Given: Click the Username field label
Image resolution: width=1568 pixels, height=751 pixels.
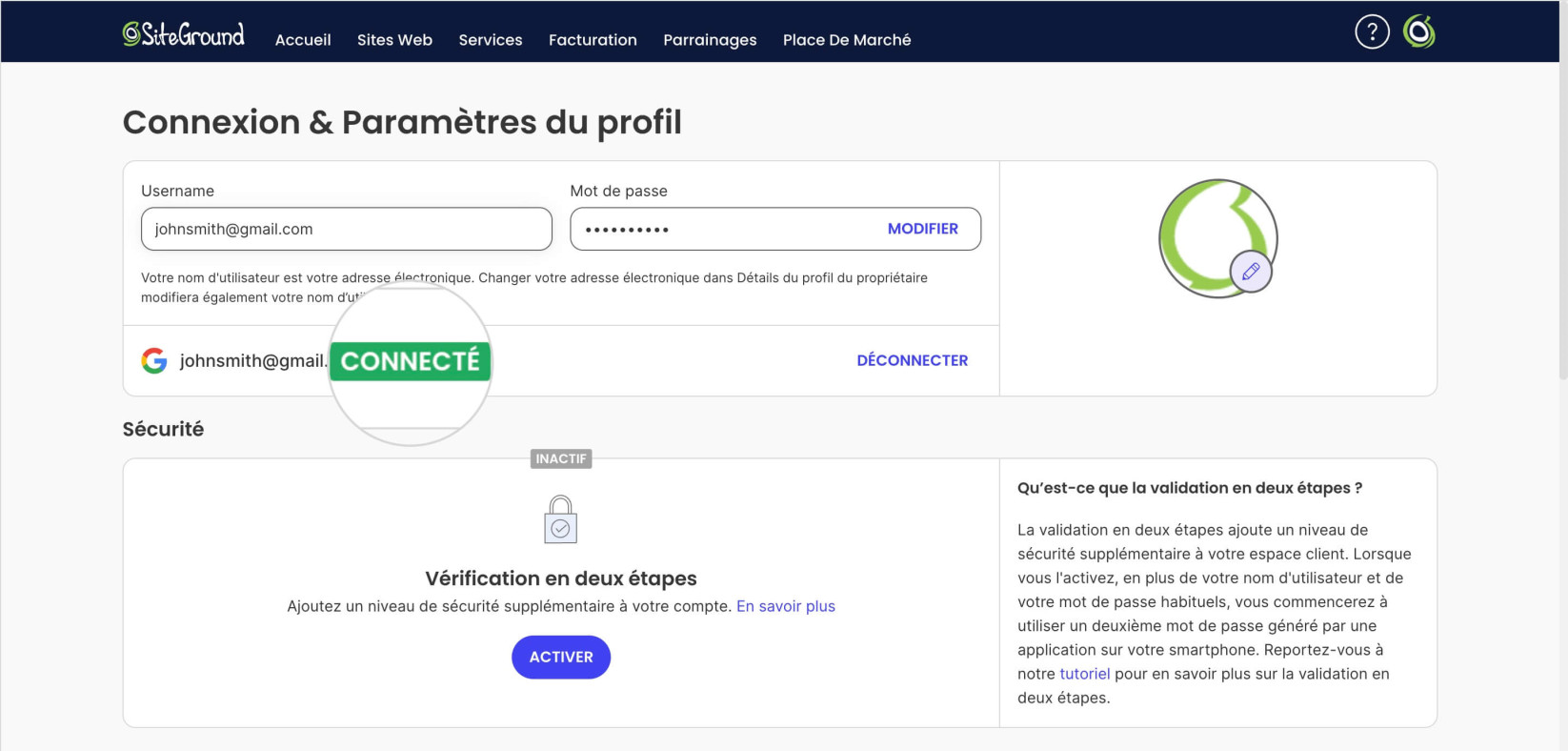Looking at the screenshot, I should point(178,191).
